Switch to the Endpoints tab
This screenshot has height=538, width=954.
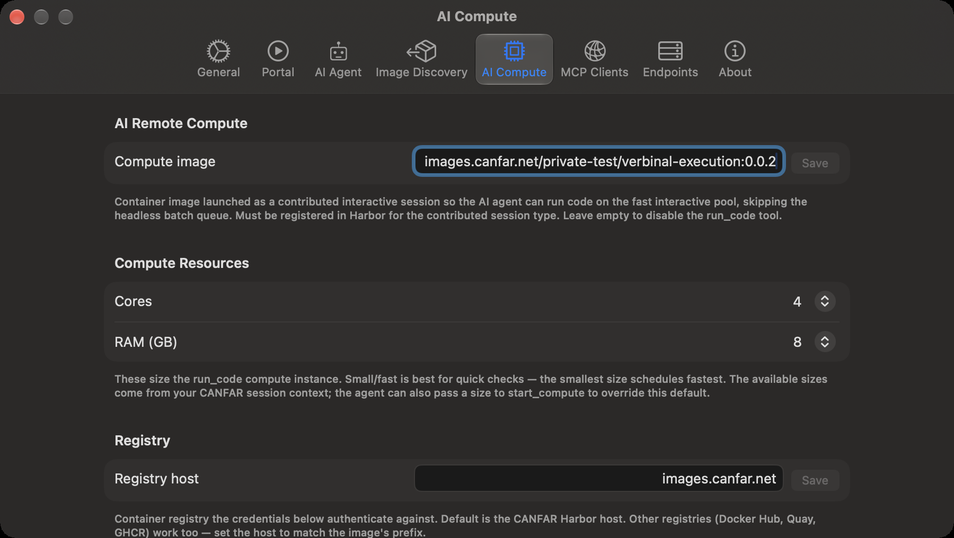670,60
